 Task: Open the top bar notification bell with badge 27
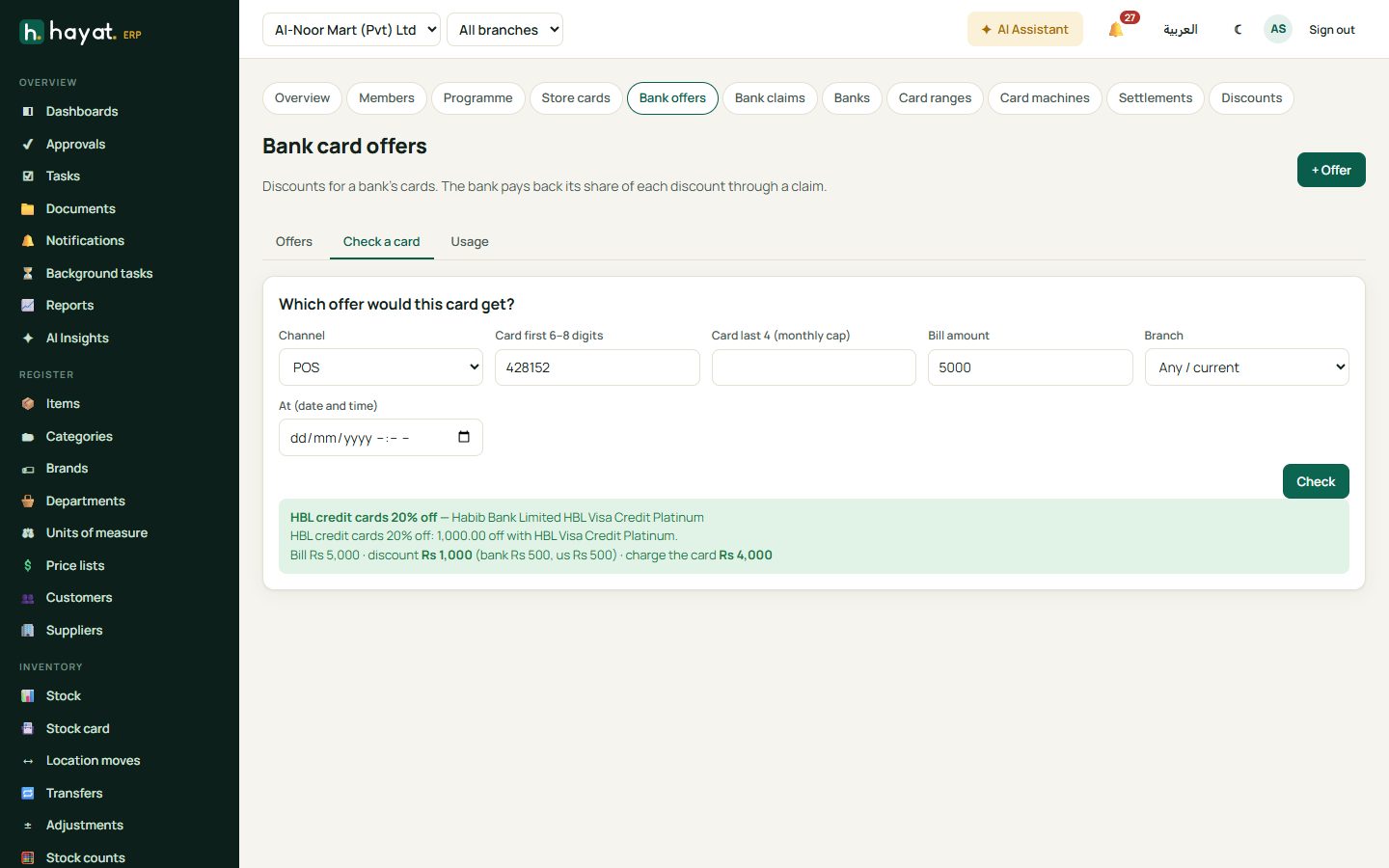pyautogui.click(x=1117, y=29)
